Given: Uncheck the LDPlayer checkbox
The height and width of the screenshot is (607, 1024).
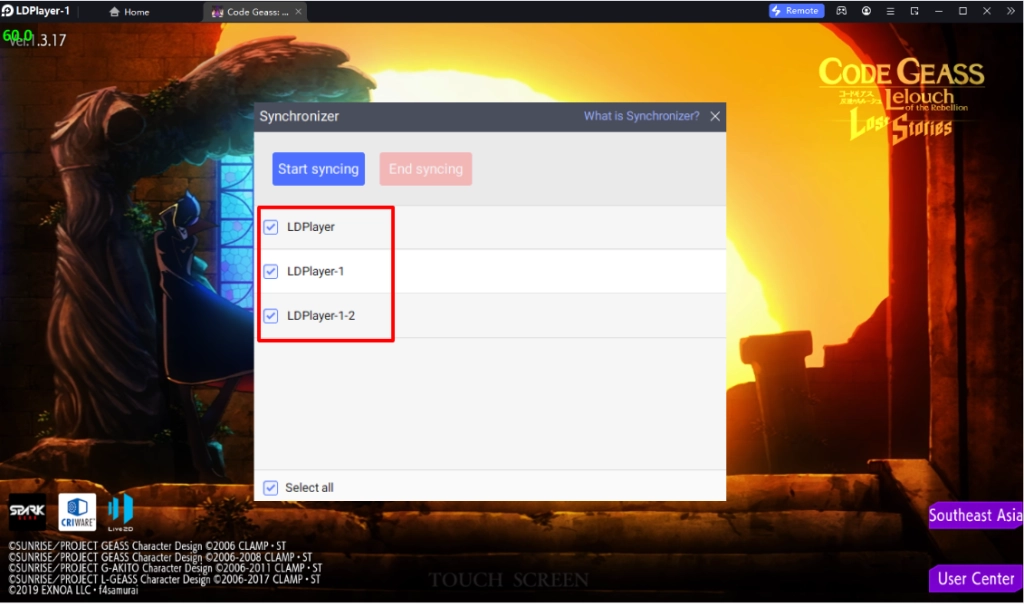Looking at the screenshot, I should tap(270, 227).
